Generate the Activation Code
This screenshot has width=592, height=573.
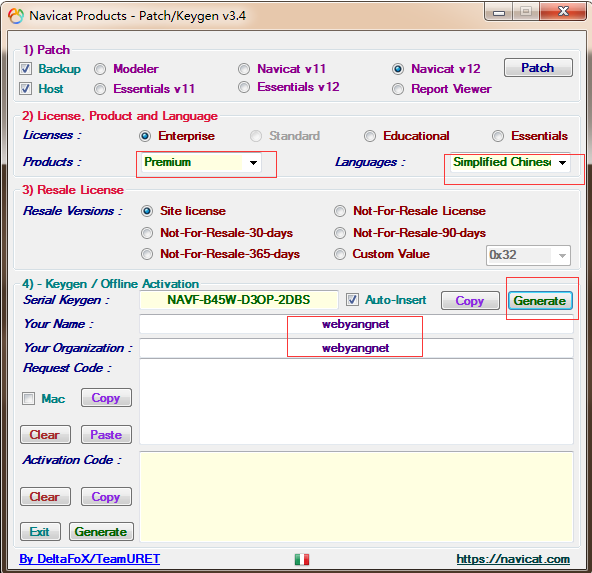(x=101, y=532)
